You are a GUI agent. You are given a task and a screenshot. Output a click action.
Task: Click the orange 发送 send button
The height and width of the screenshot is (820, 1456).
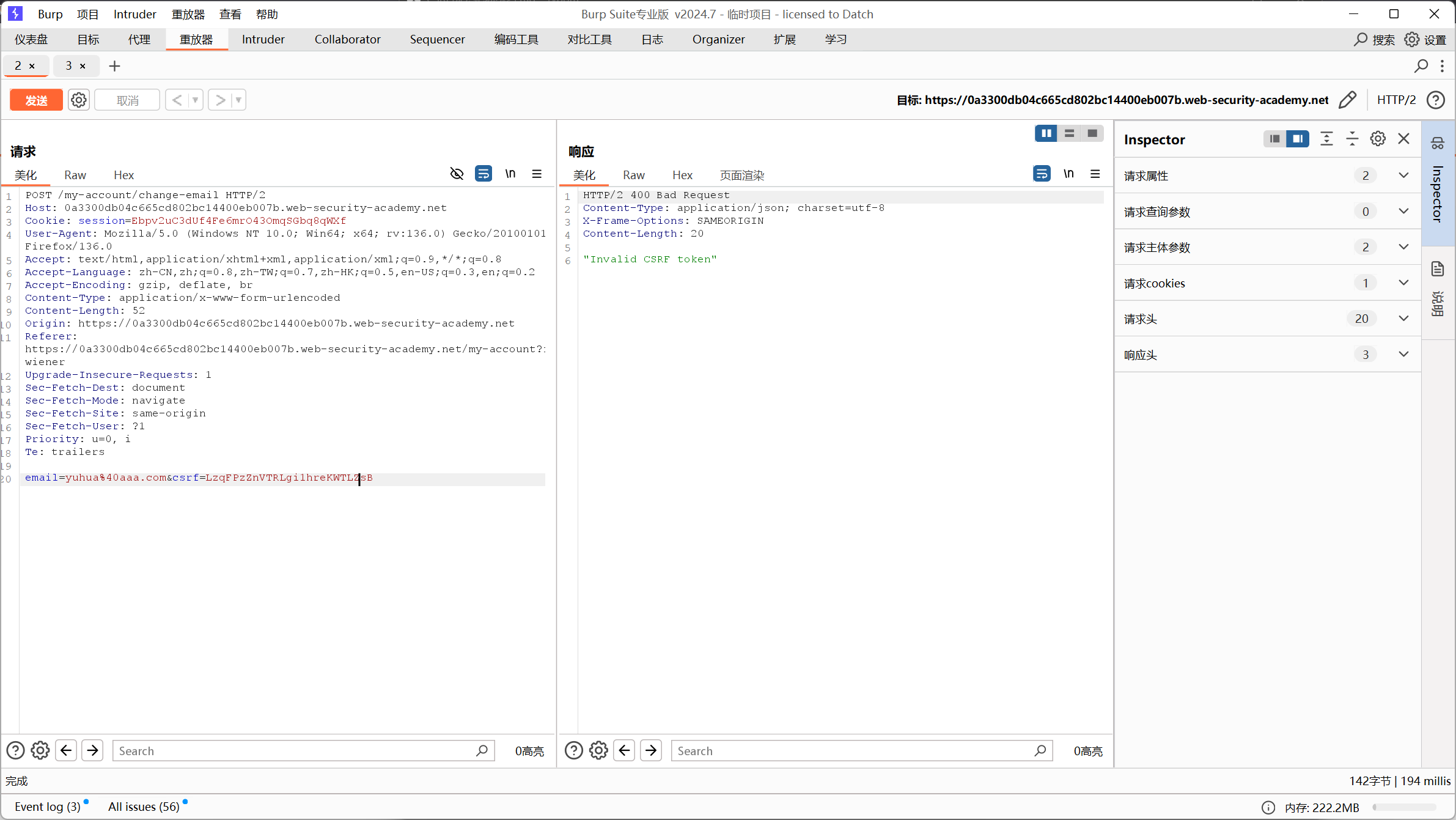[x=36, y=100]
